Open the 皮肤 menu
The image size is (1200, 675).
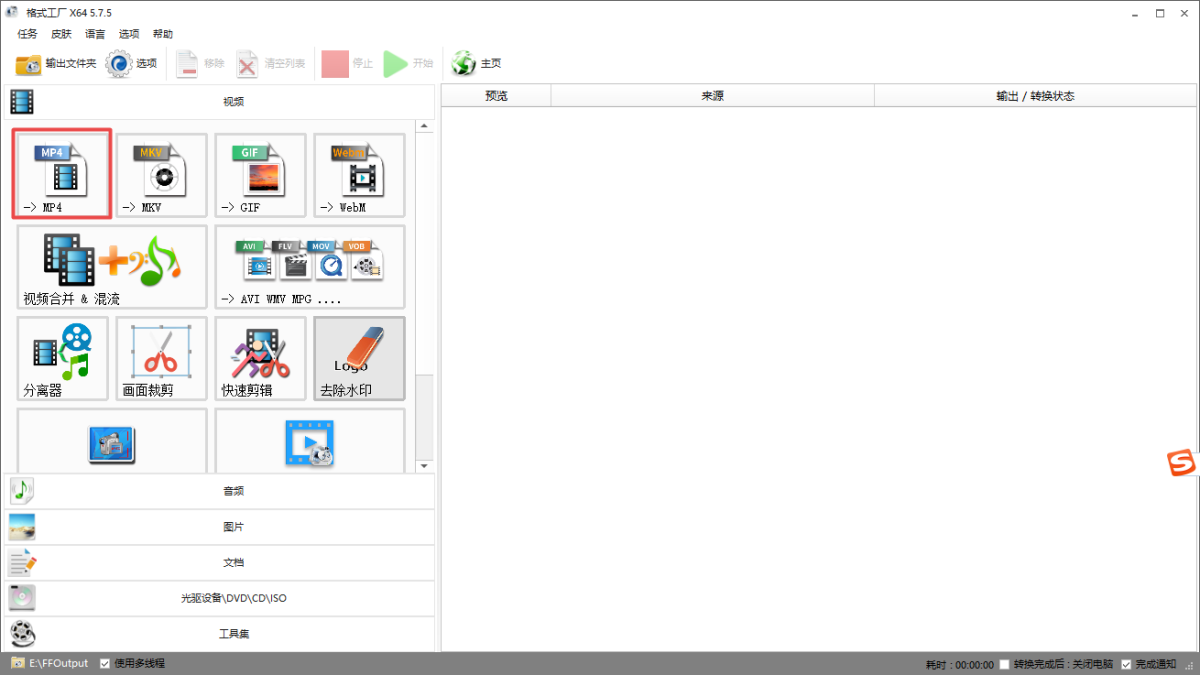61,34
